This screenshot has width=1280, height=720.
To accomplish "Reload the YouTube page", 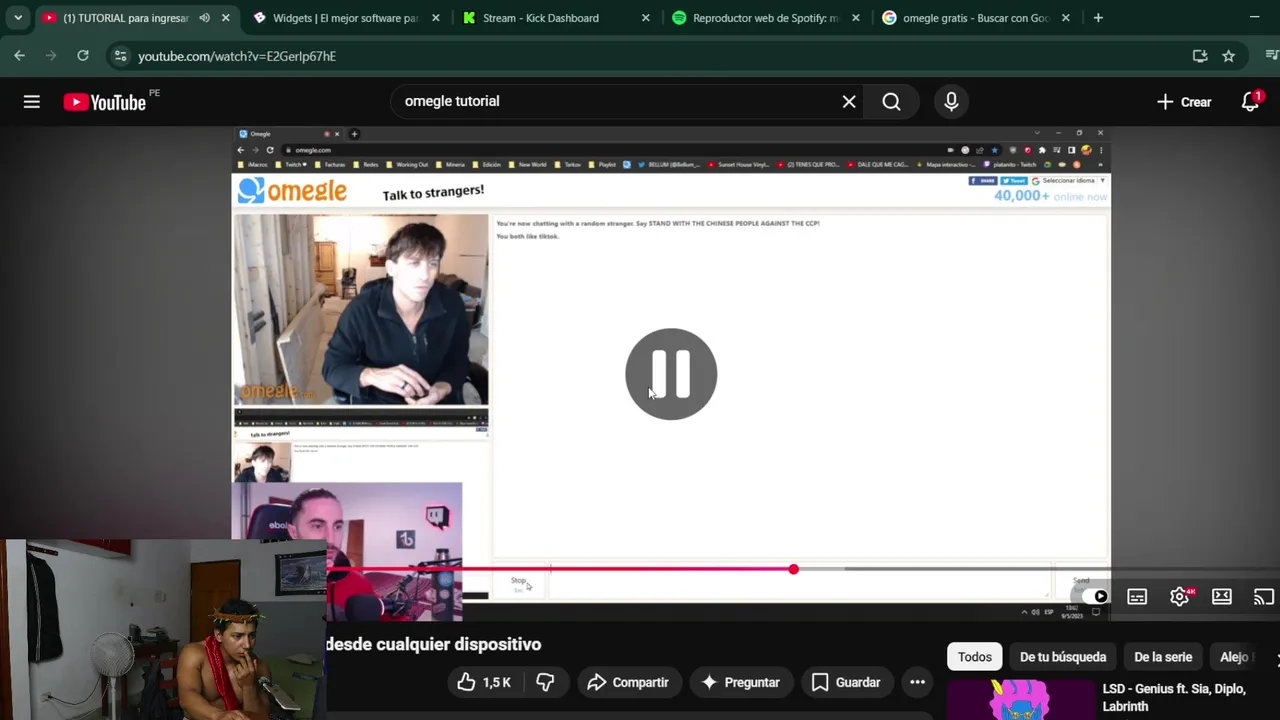I will 83,56.
